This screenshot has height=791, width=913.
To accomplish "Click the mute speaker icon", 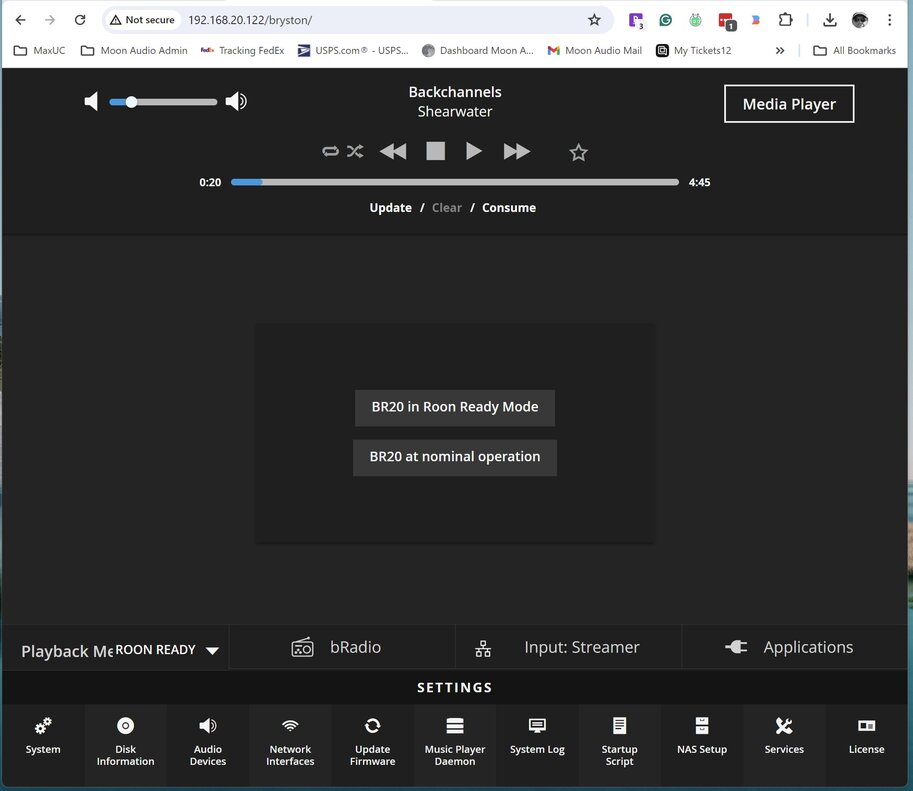I will [x=91, y=101].
